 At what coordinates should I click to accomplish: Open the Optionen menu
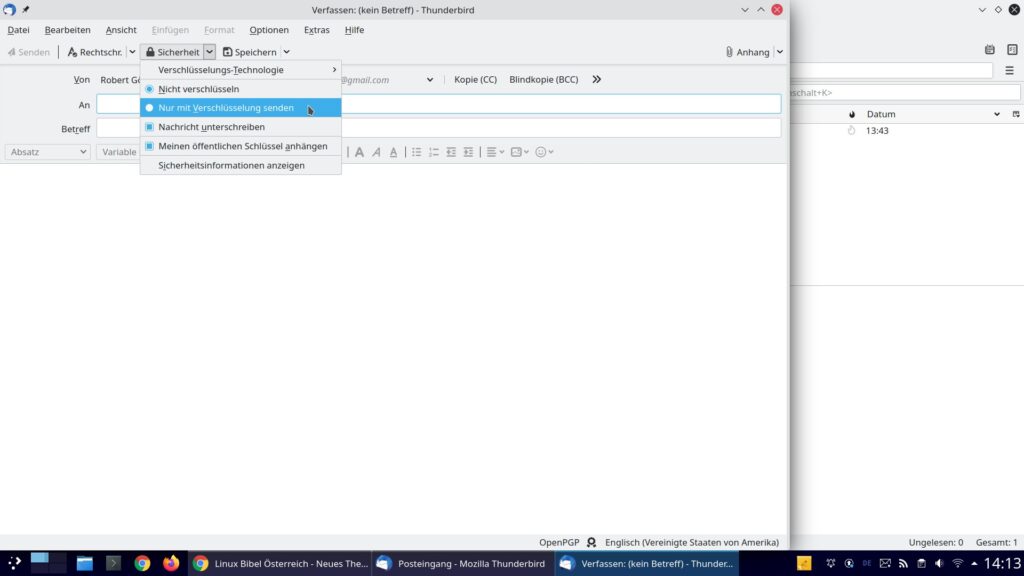pyautogui.click(x=268, y=30)
